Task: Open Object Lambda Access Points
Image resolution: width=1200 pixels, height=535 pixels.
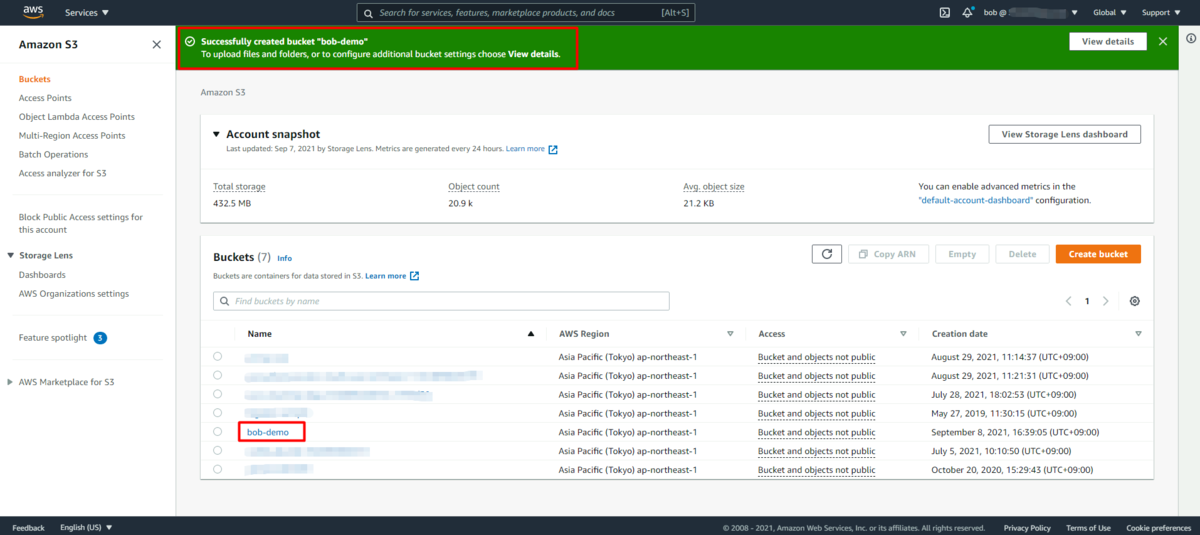Action: pyautogui.click(x=76, y=117)
